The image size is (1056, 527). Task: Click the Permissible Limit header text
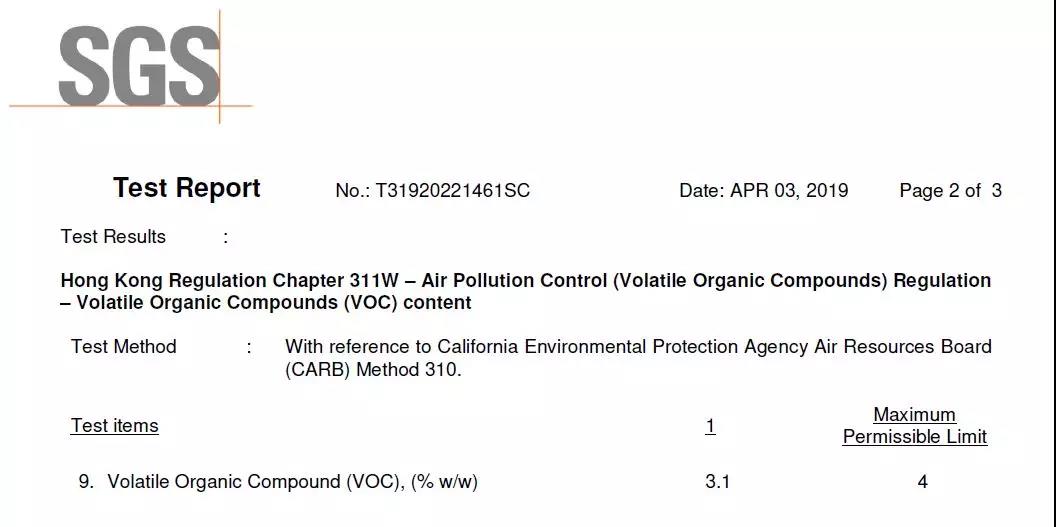point(915,437)
